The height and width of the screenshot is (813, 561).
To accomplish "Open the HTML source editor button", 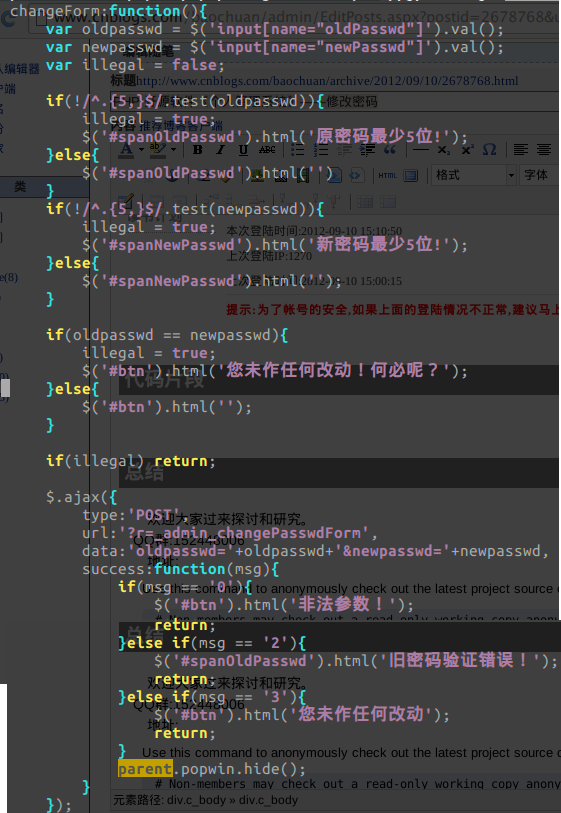I will pos(387,175).
